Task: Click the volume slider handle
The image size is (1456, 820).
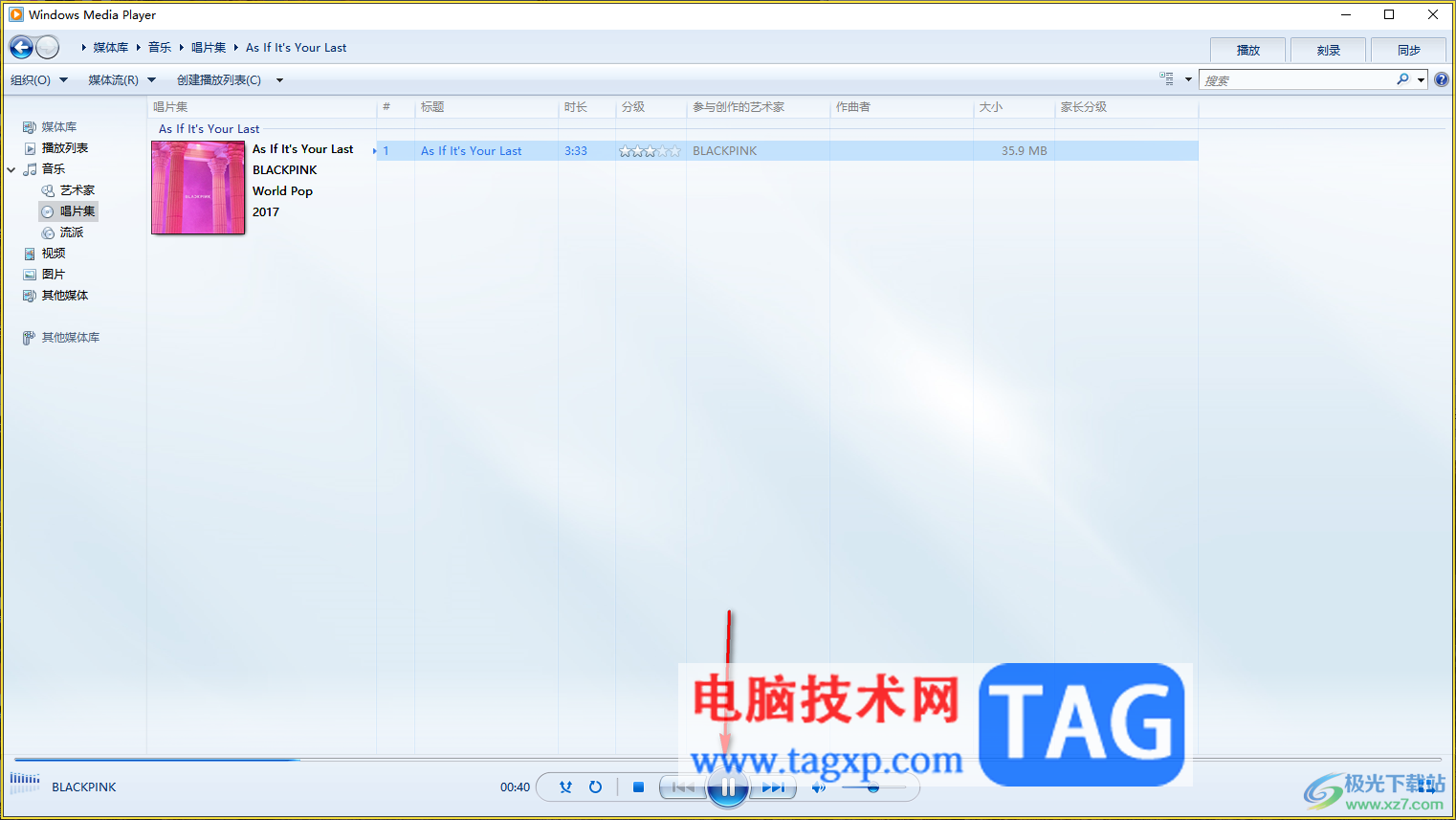Action: coord(872,787)
